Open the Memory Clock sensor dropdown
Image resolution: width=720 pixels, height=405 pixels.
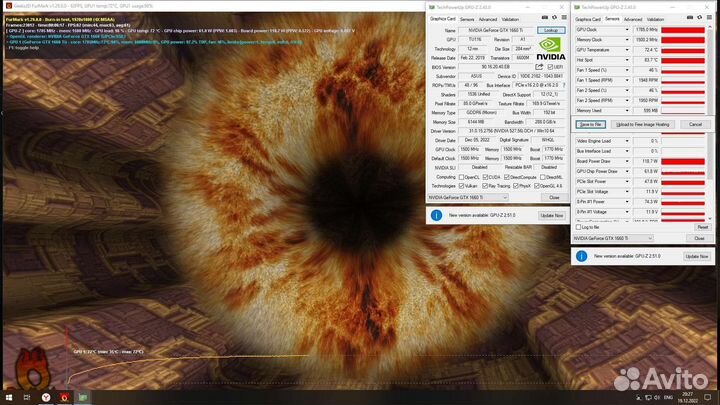tap(627, 39)
